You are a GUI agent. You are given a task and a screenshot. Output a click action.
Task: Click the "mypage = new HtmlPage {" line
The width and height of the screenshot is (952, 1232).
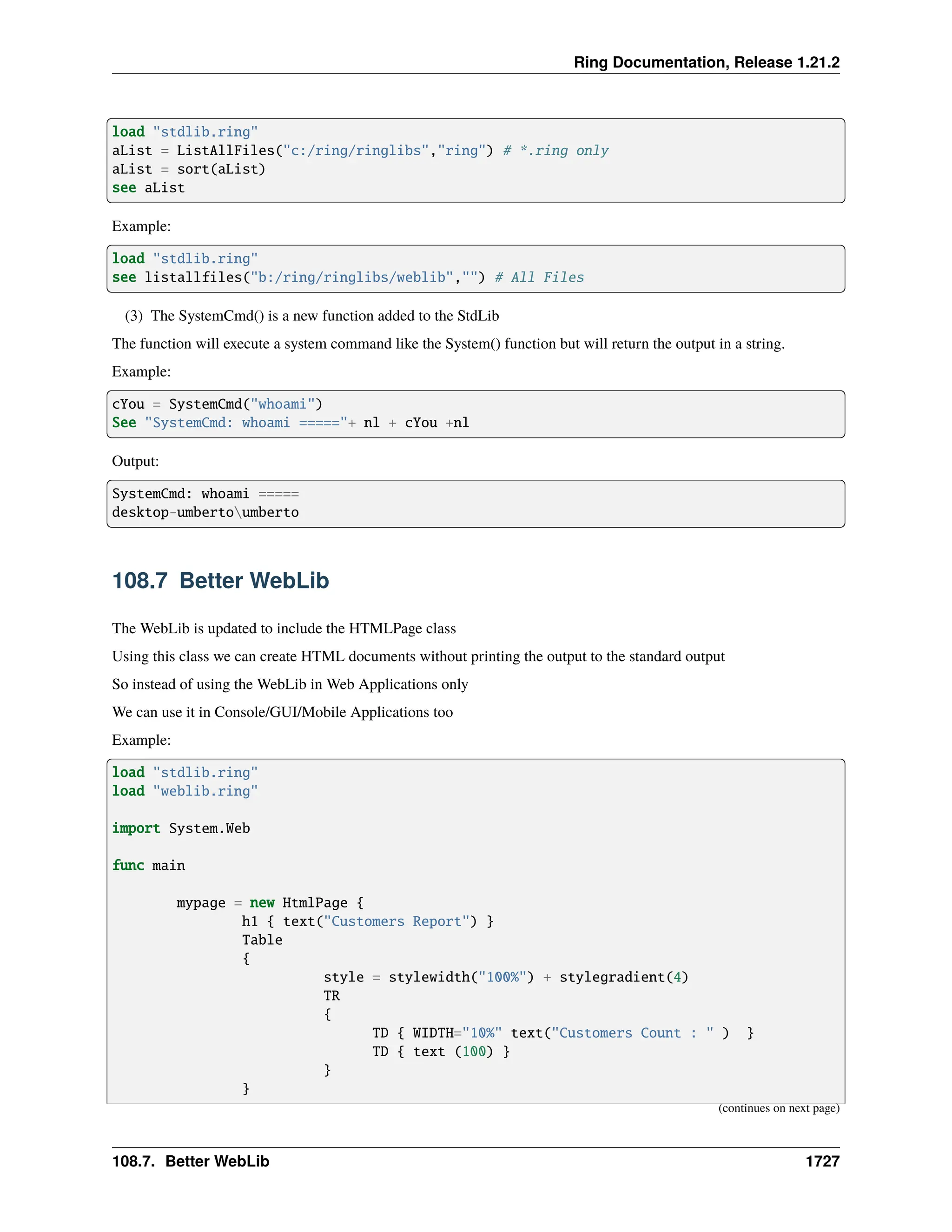click(x=270, y=902)
